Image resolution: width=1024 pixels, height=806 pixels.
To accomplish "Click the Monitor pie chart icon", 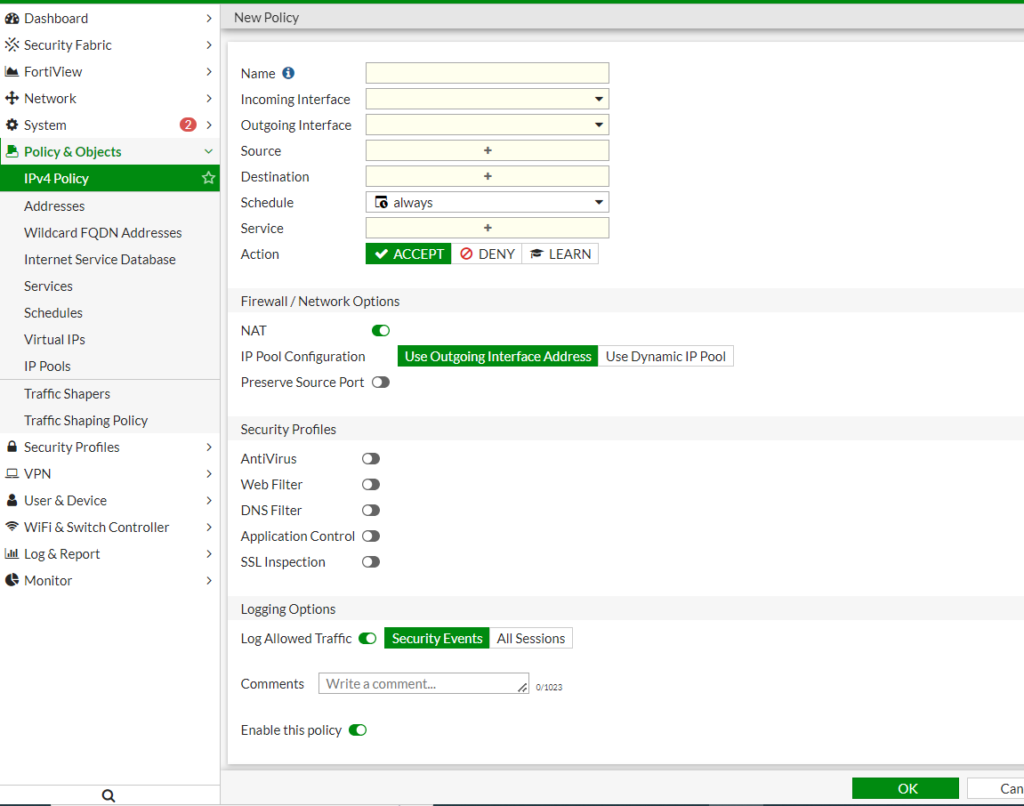I will [x=12, y=580].
